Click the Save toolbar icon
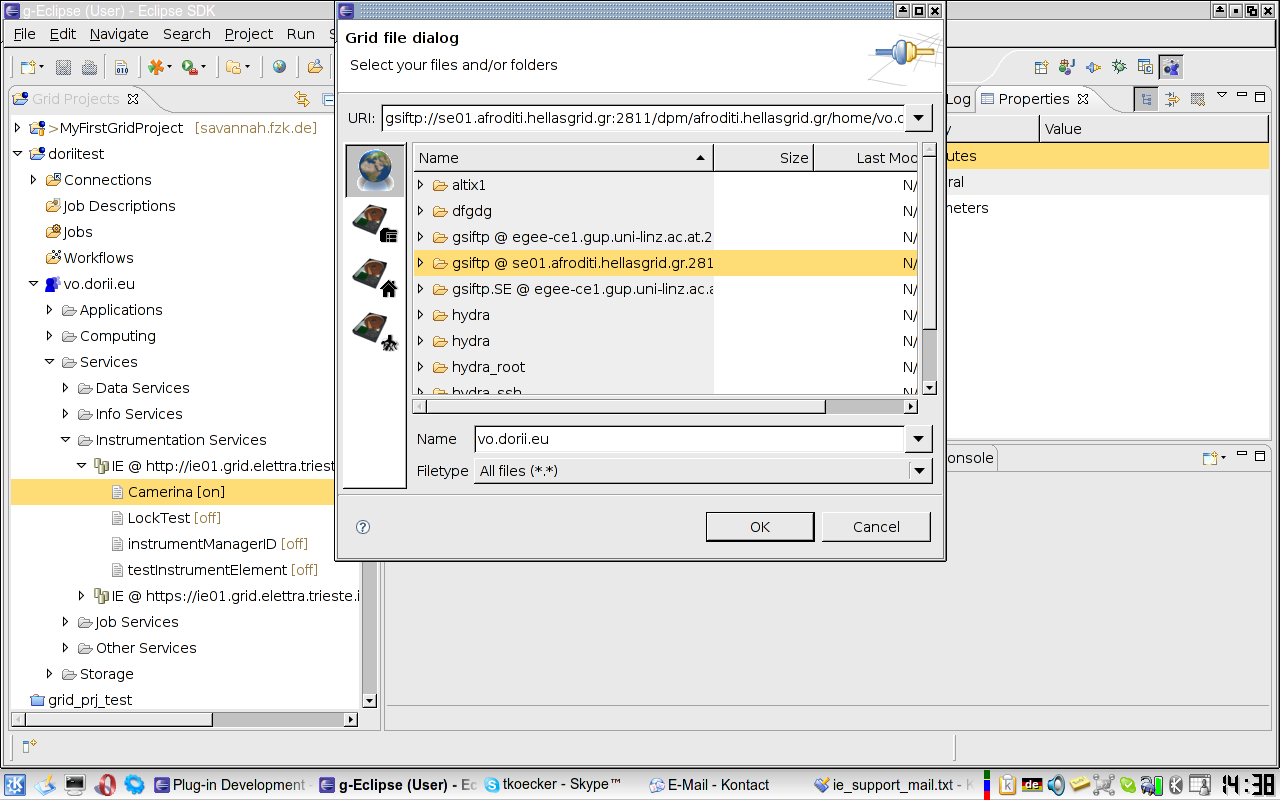1280x800 pixels. [63, 67]
